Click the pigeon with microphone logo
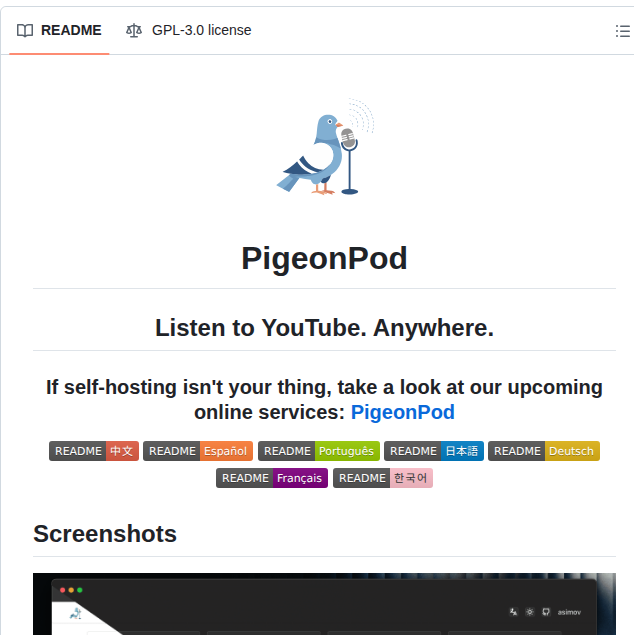This screenshot has height=635, width=634. (x=325, y=147)
